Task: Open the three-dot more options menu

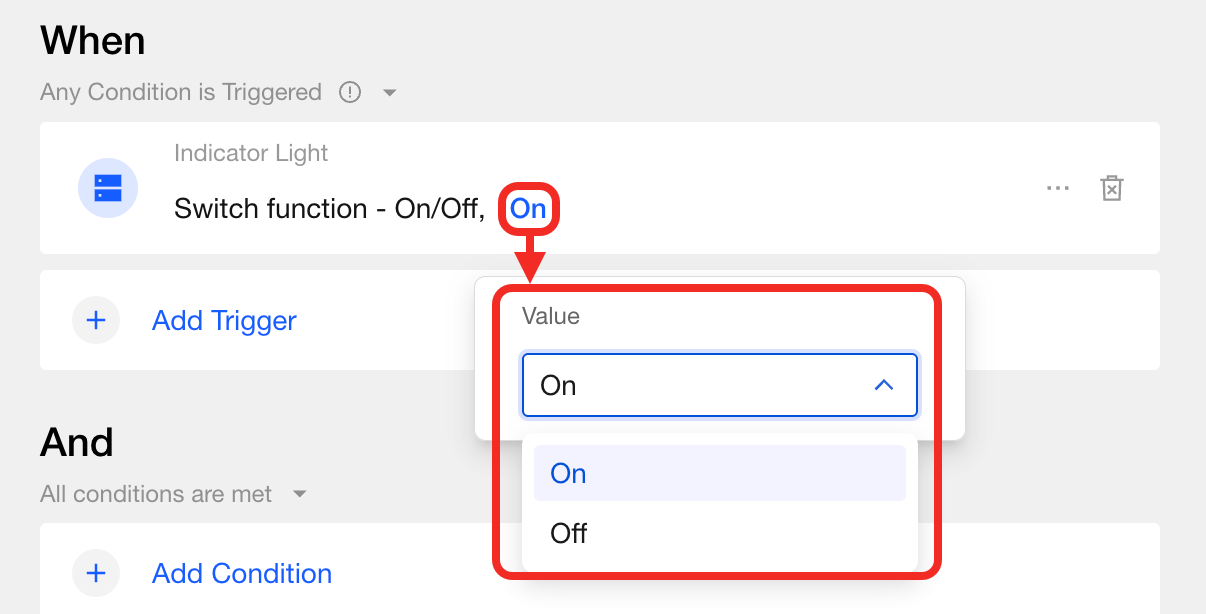Action: pyautogui.click(x=1057, y=188)
